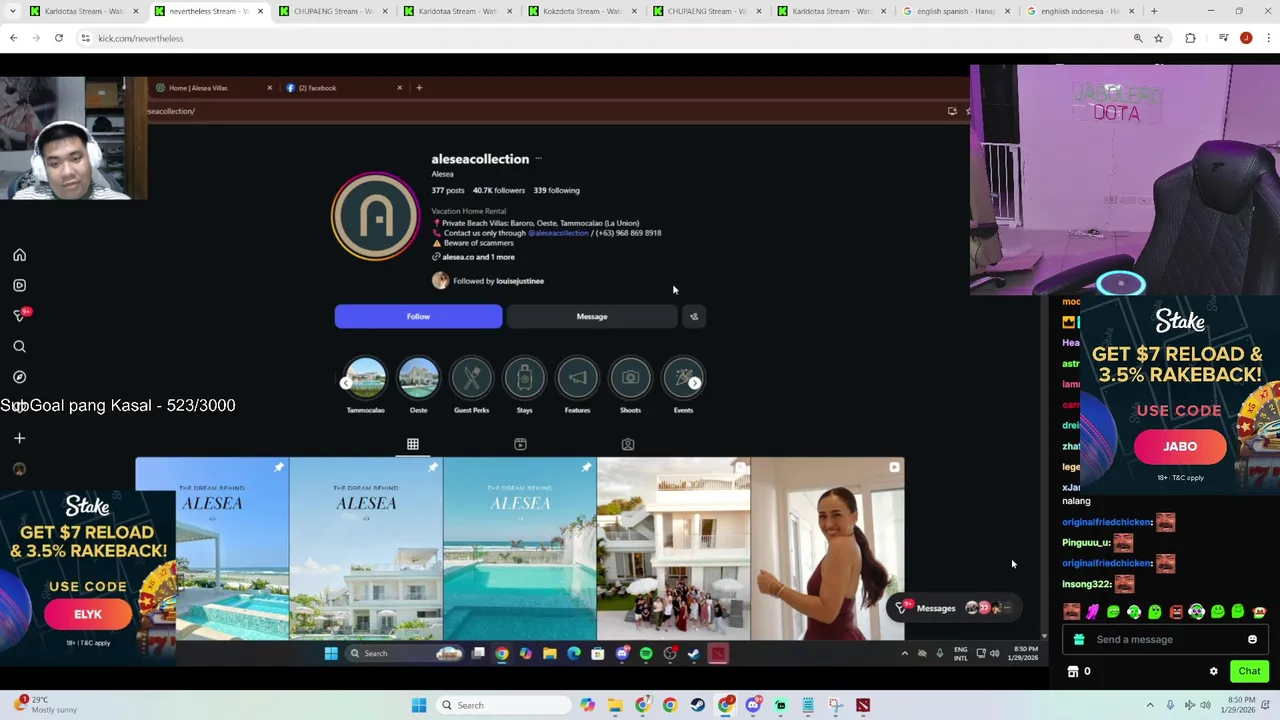This screenshot has width=1280, height=720.
Task: Switch to the Instagram reels tab
Action: click(x=520, y=444)
